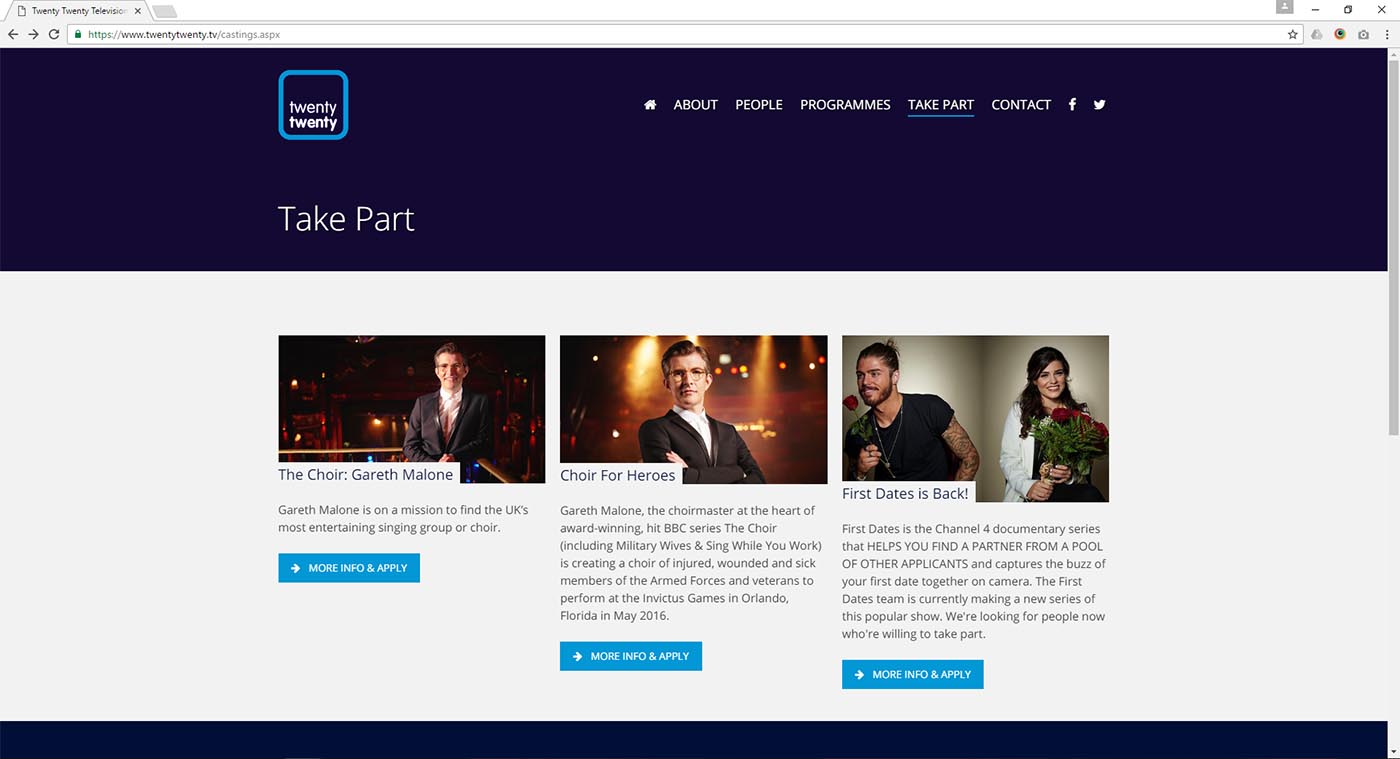This screenshot has width=1400, height=759.
Task: Click the text "Florida in May 2016."
Action: click(x=615, y=616)
